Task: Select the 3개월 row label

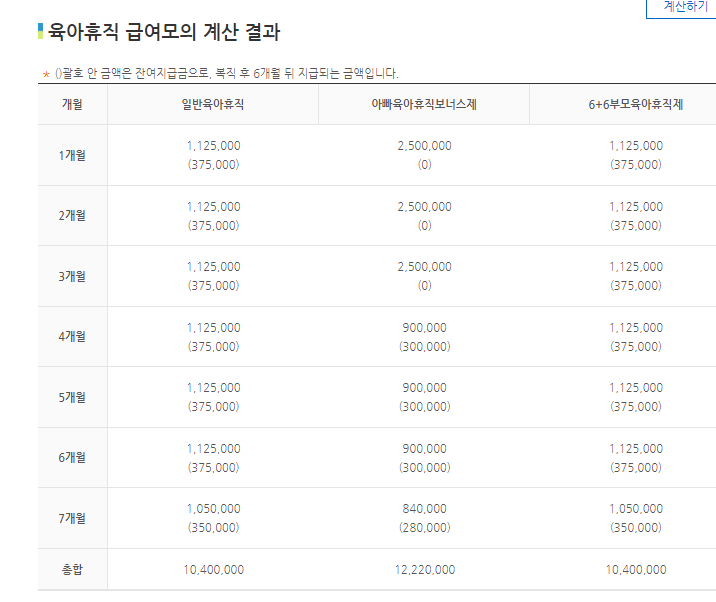Action: click(72, 276)
